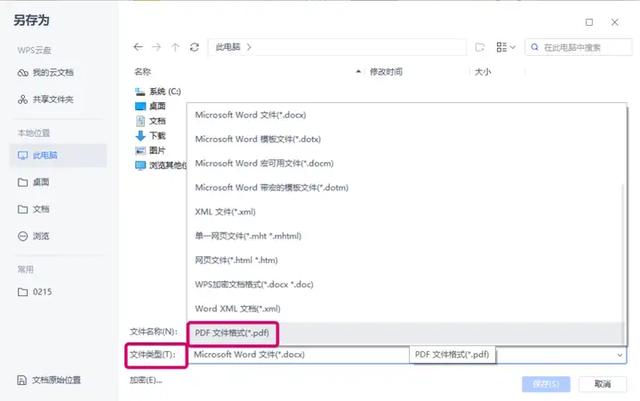Click the 取消 button
The width and height of the screenshot is (640, 401).
point(602,384)
